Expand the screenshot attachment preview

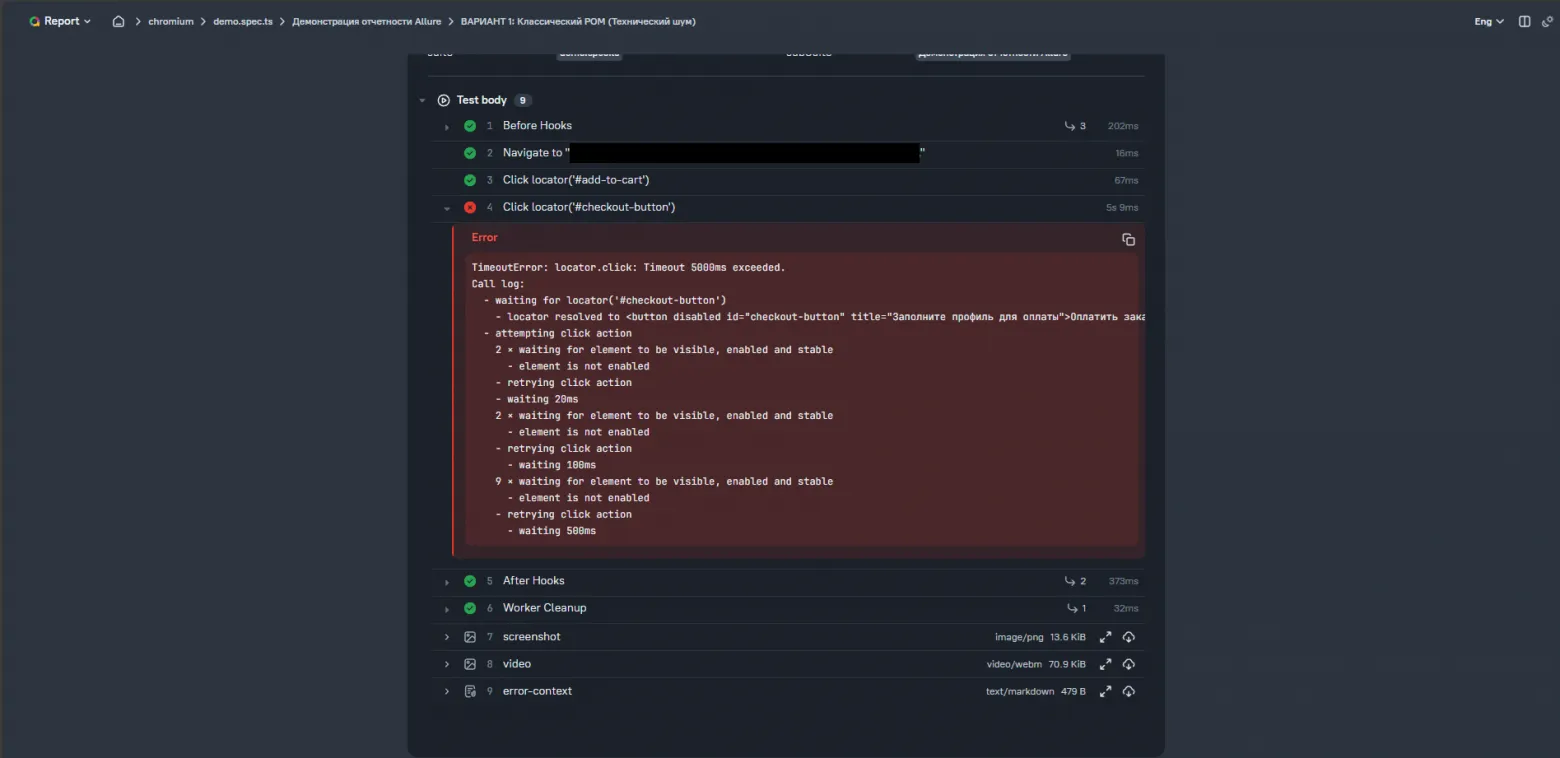1105,636
